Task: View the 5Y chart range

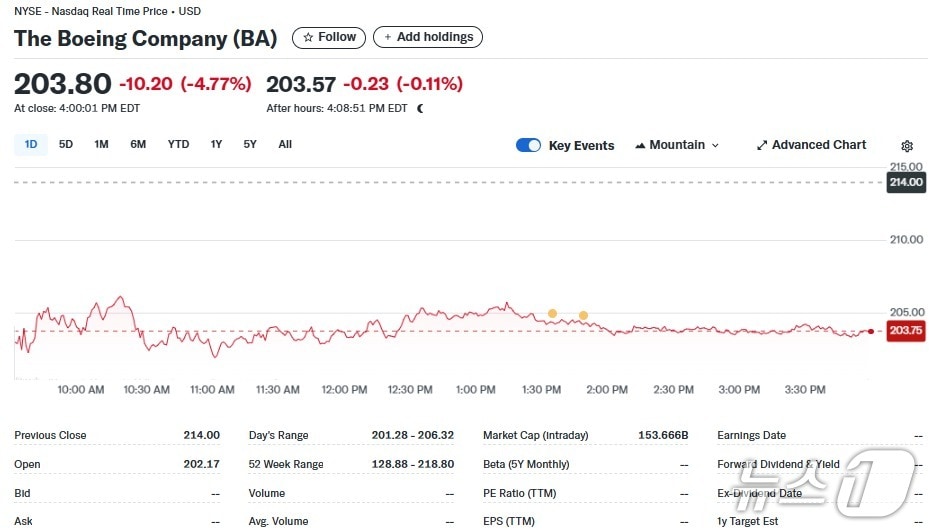Action: tap(250, 144)
